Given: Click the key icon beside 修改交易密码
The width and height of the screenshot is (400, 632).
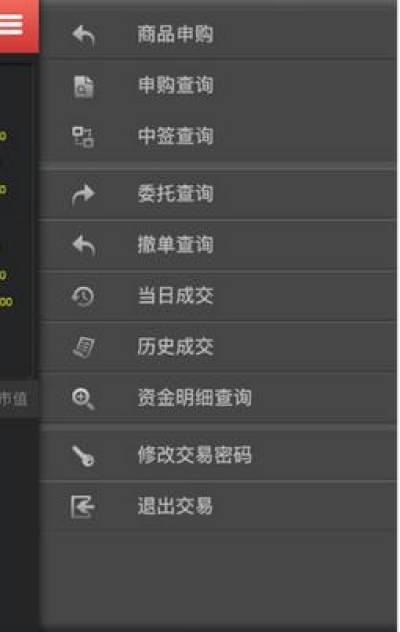Looking at the screenshot, I should pyautogui.click(x=83, y=456).
